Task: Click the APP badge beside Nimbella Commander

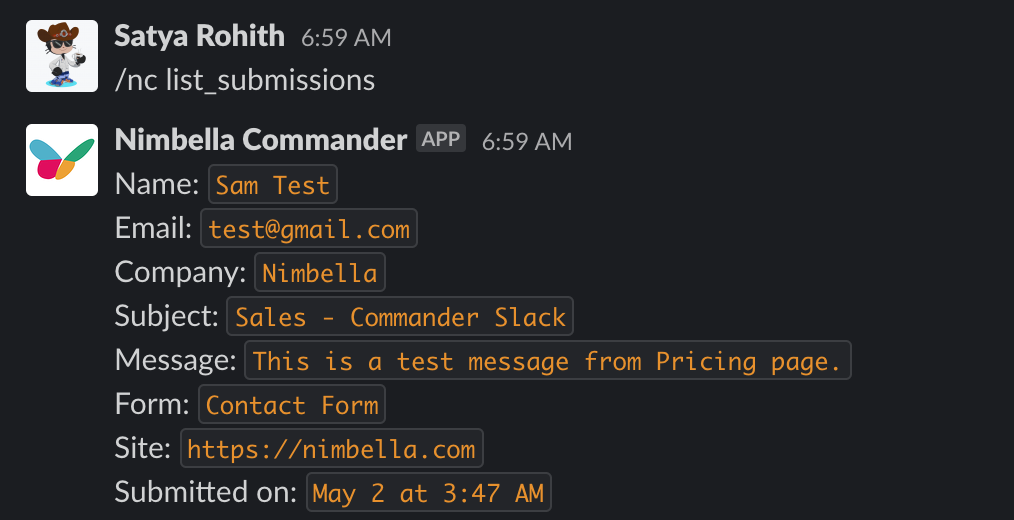Action: coord(441,139)
